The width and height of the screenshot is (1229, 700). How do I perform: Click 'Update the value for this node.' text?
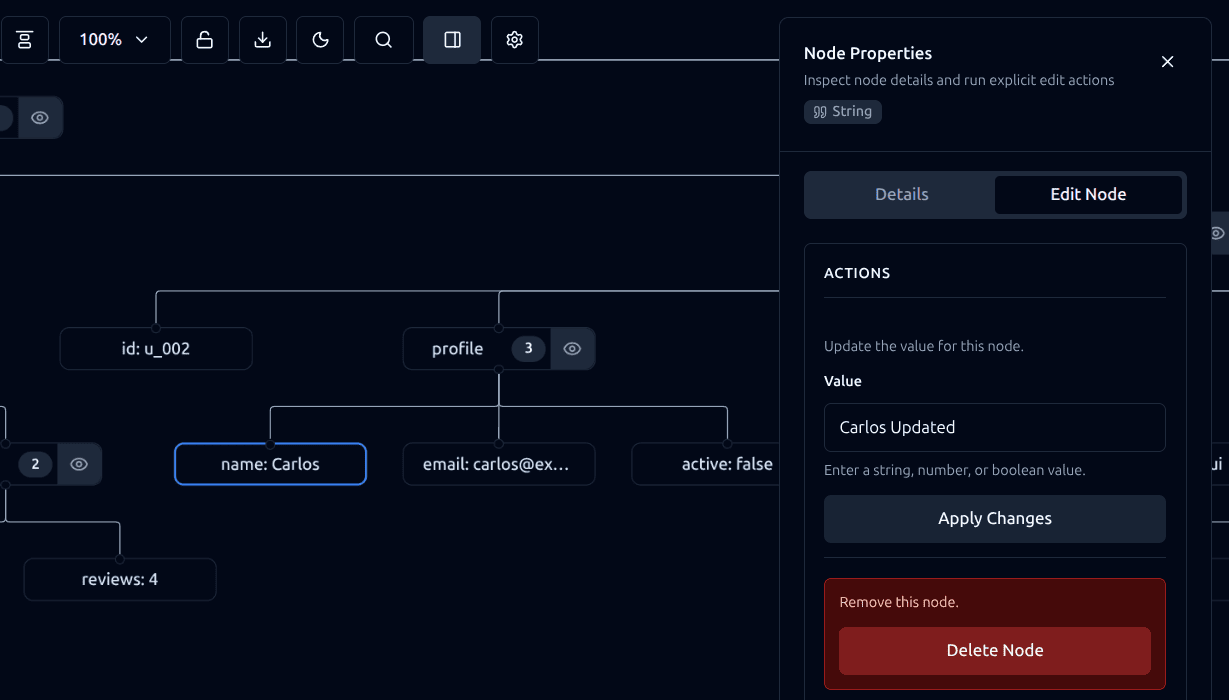[x=924, y=346]
